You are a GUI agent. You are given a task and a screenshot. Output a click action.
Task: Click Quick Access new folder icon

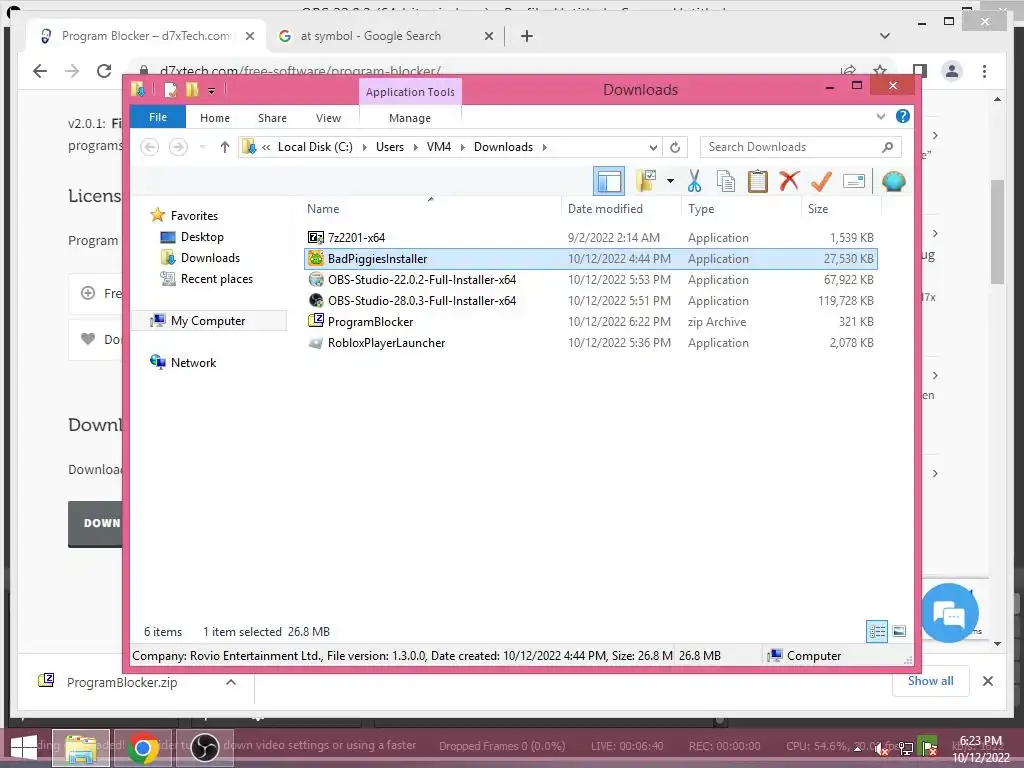192,90
